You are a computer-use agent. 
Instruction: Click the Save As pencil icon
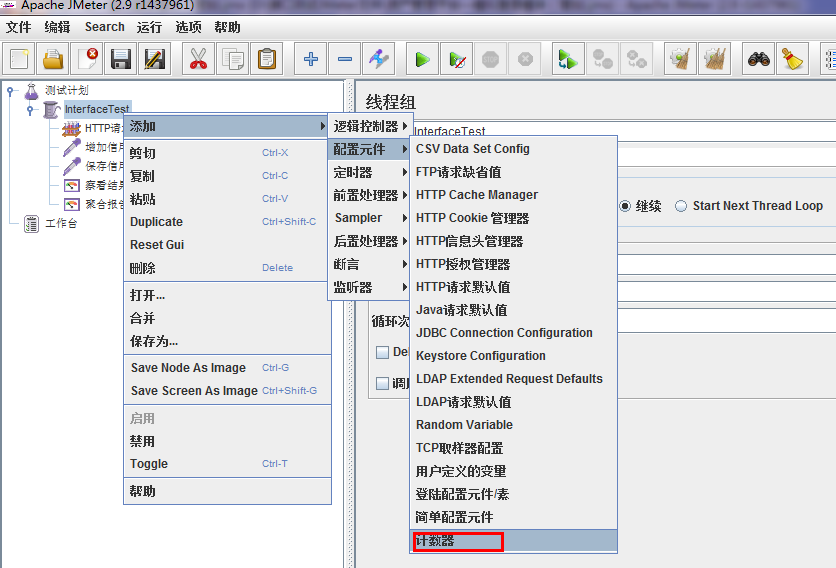(155, 59)
